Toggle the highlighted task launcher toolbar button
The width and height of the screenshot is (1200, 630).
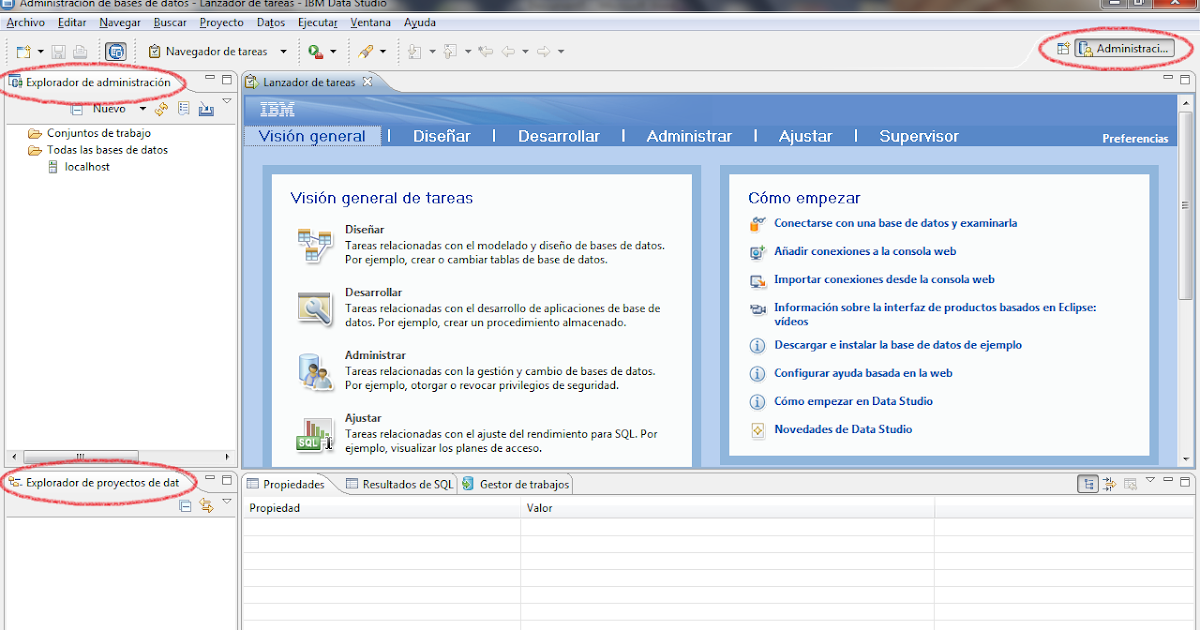116,51
